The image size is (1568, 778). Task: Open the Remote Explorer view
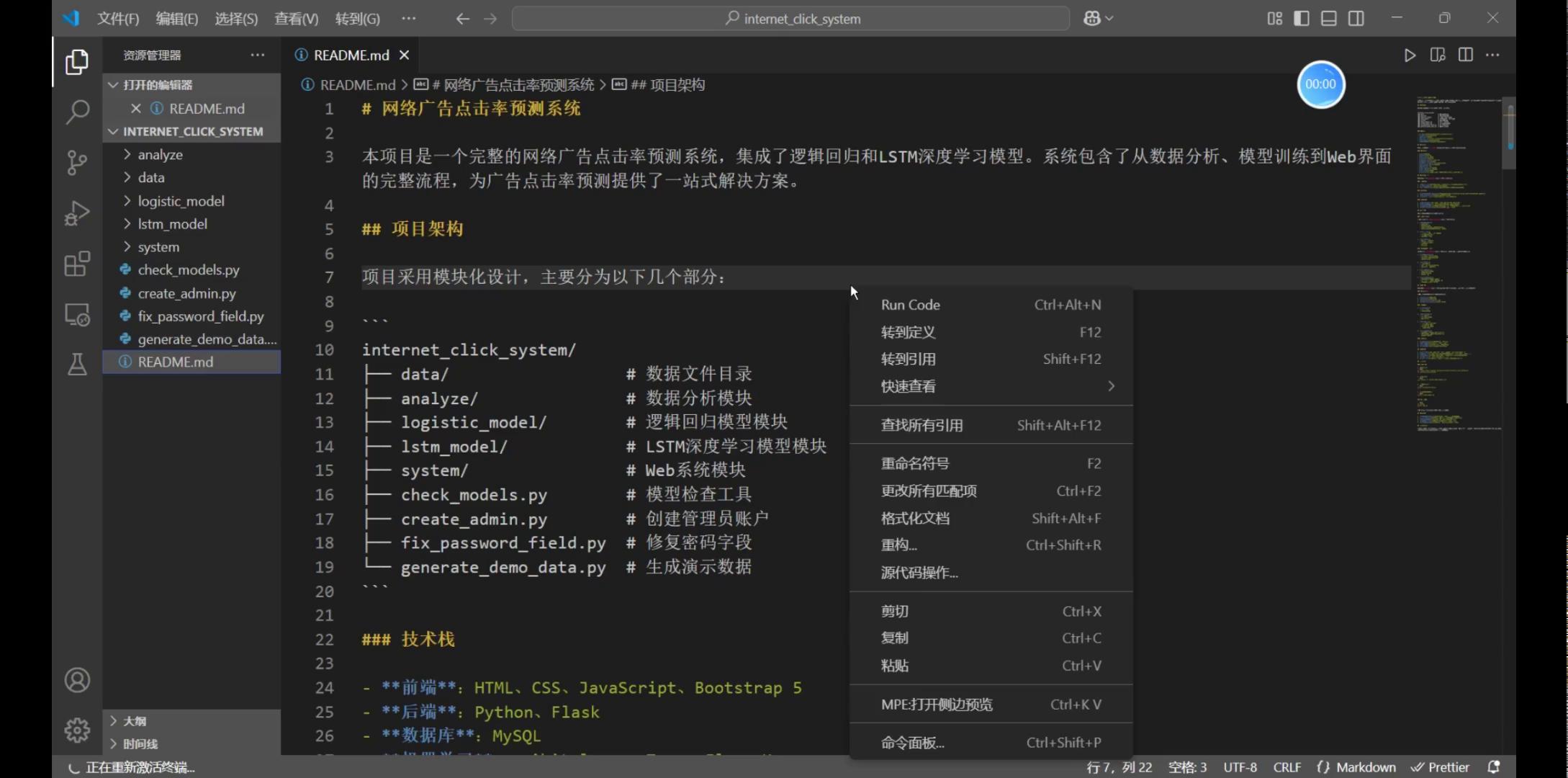(77, 315)
